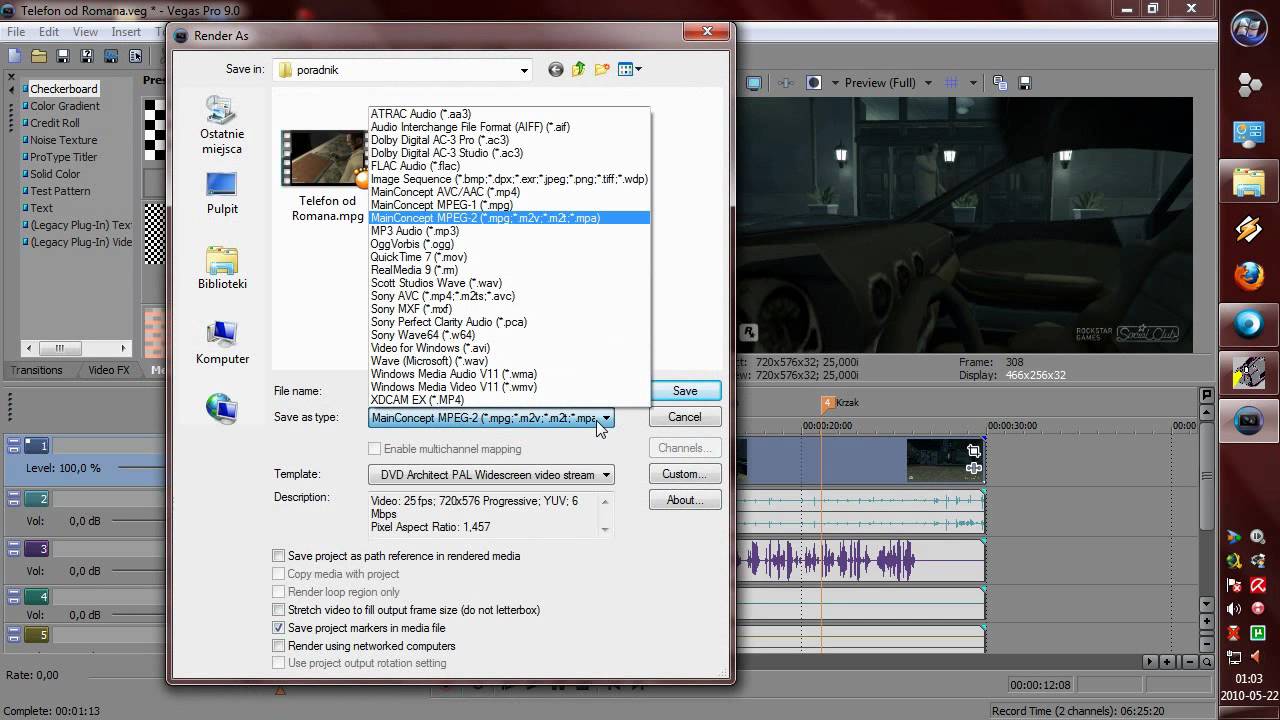The width and height of the screenshot is (1280, 720).
Task: Open the Insert menu
Action: click(126, 32)
